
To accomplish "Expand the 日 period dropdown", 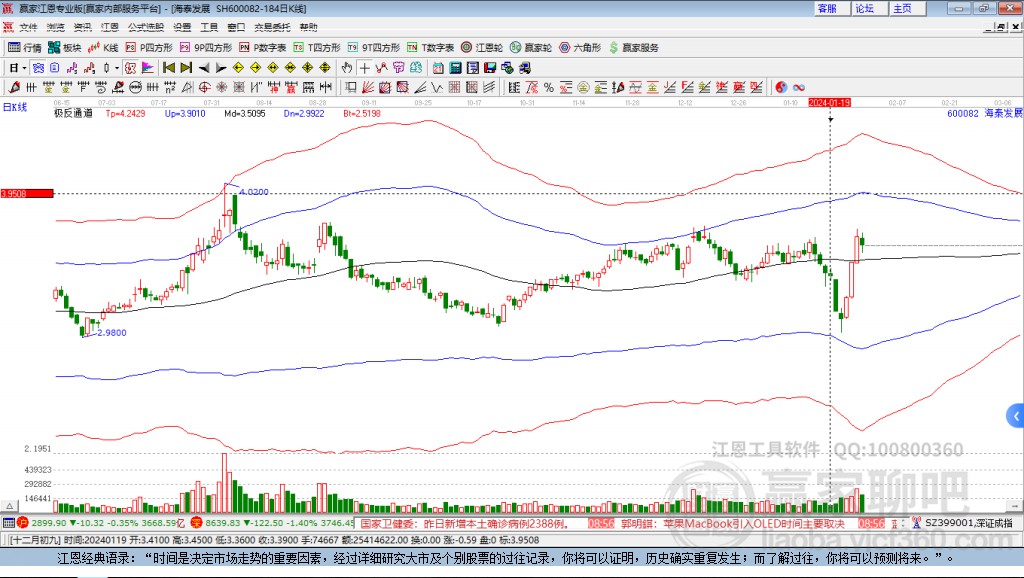I will (x=24, y=68).
